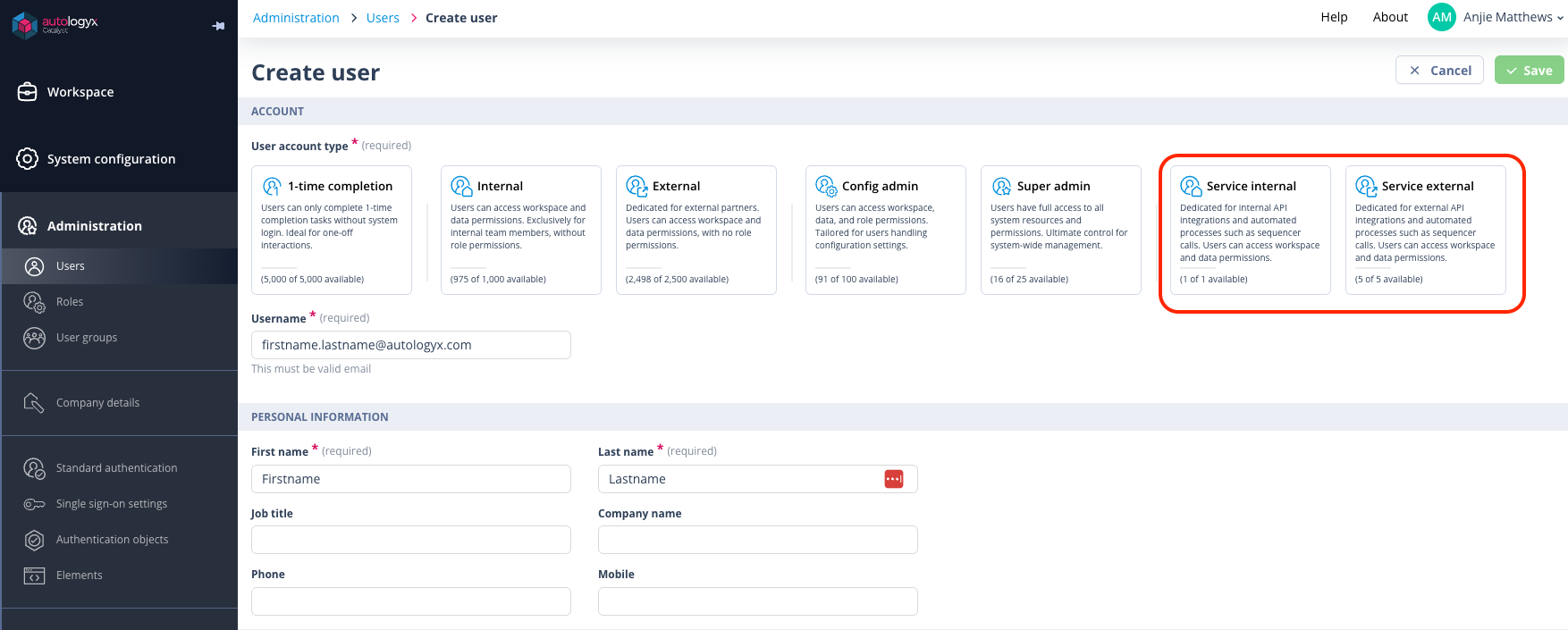The image size is (1568, 630).
Task: Click the Service external account icon
Action: [x=1366, y=186]
